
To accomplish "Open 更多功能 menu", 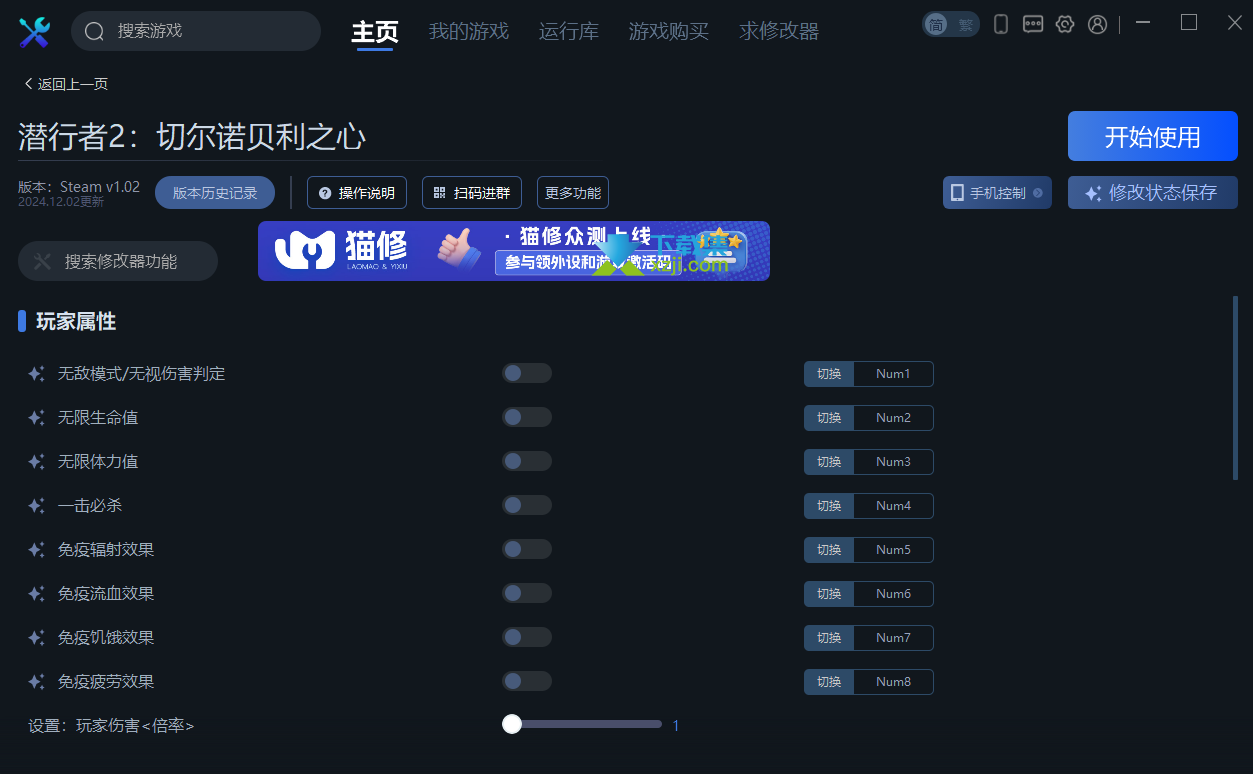I will point(573,193).
